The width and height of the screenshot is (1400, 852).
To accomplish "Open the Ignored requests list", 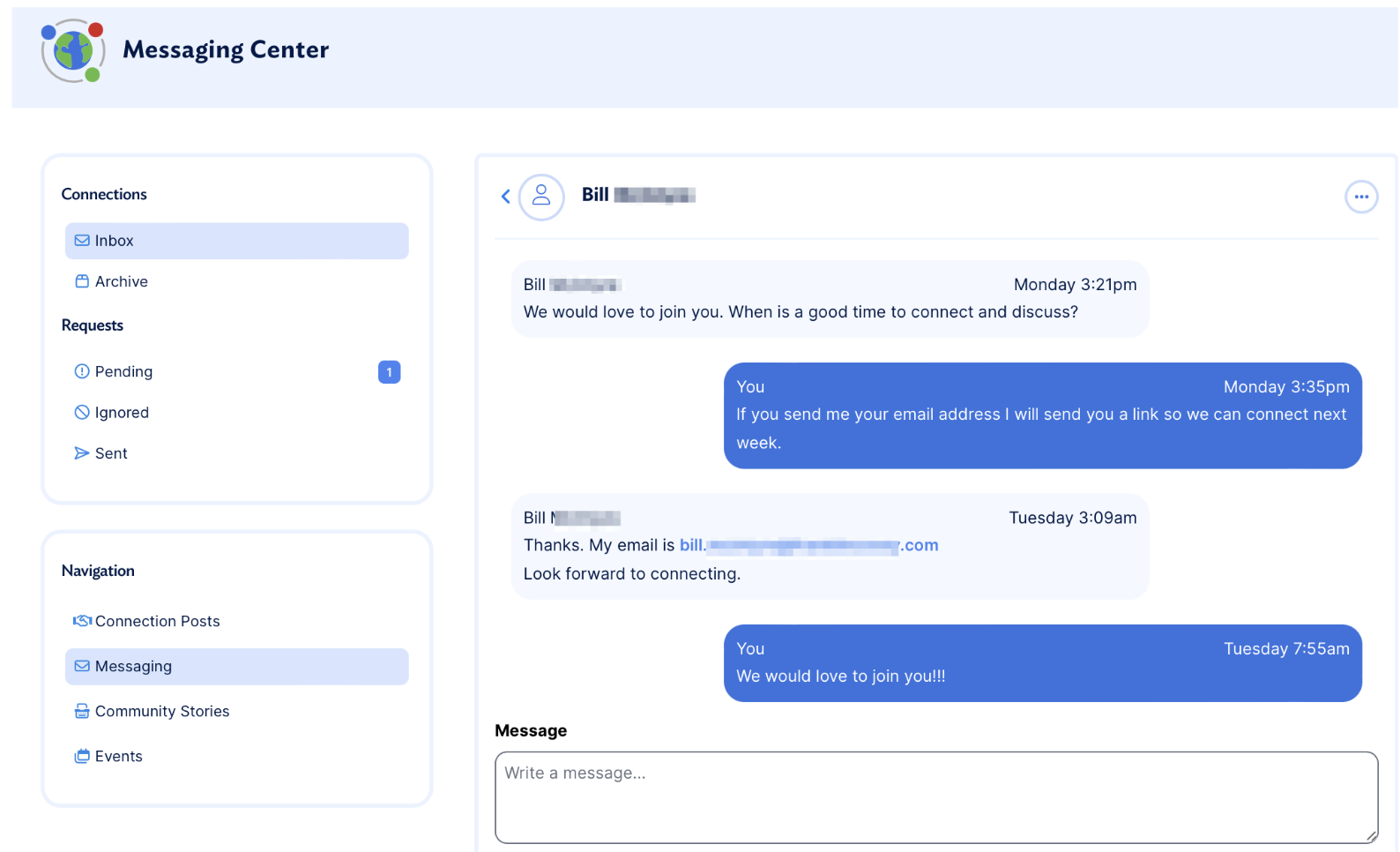I will [122, 413].
